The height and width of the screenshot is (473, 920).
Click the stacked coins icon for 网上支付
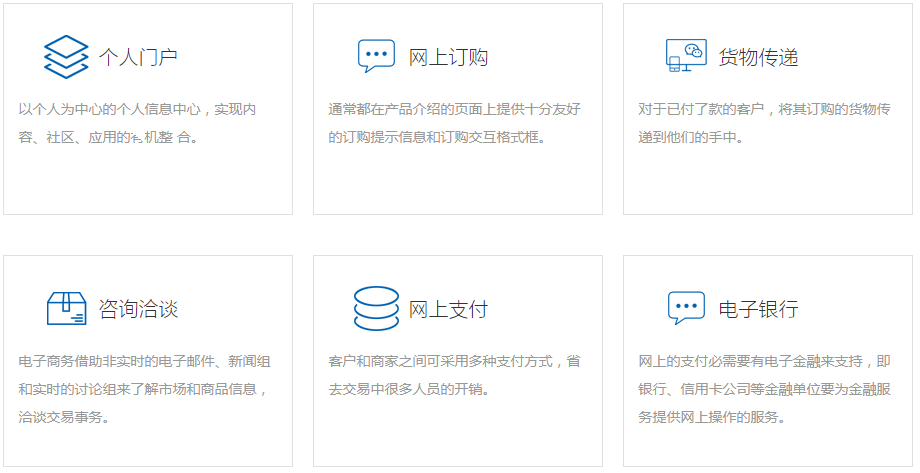tap(376, 308)
